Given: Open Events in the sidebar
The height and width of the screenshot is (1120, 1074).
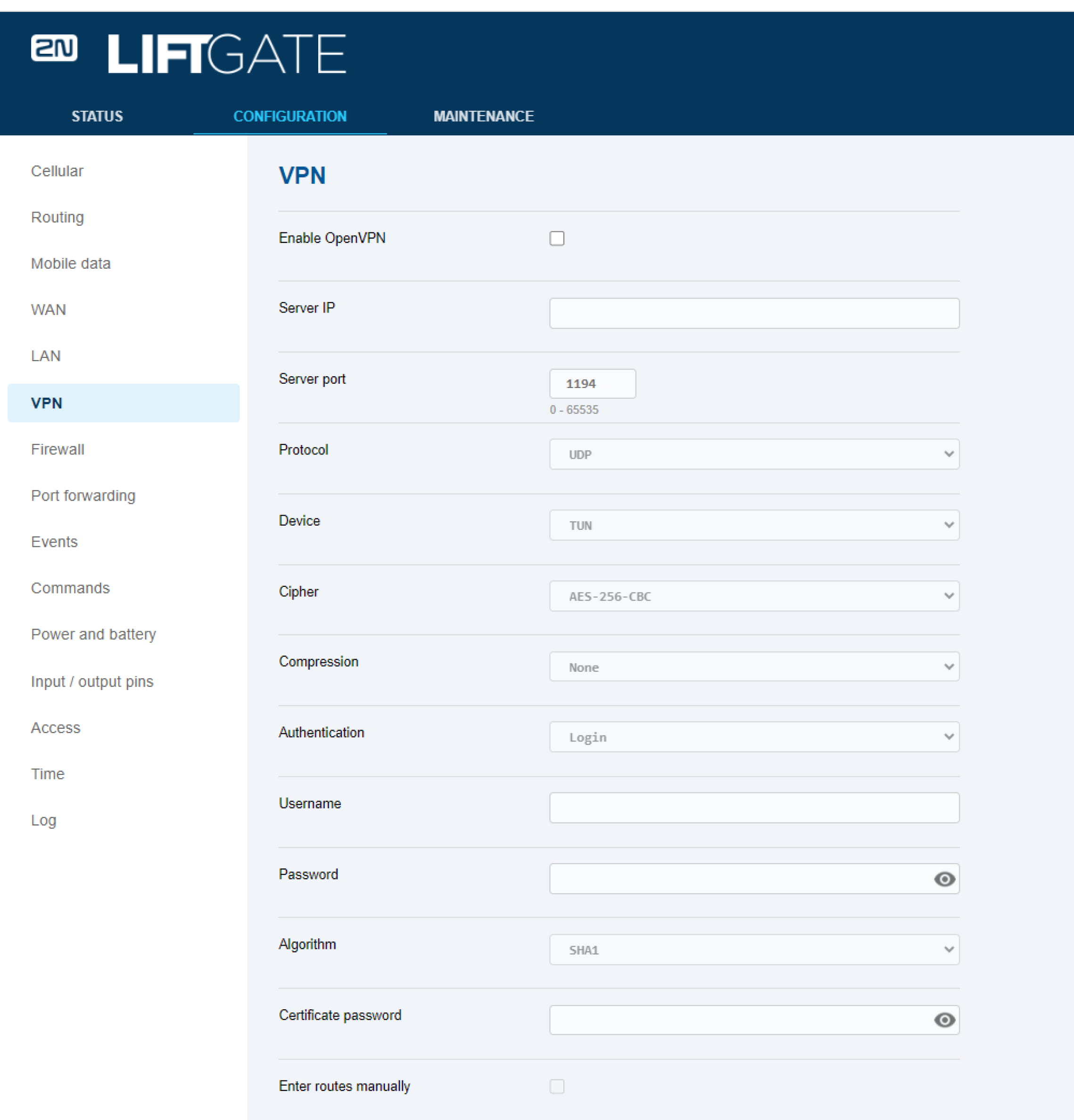Looking at the screenshot, I should [54, 542].
